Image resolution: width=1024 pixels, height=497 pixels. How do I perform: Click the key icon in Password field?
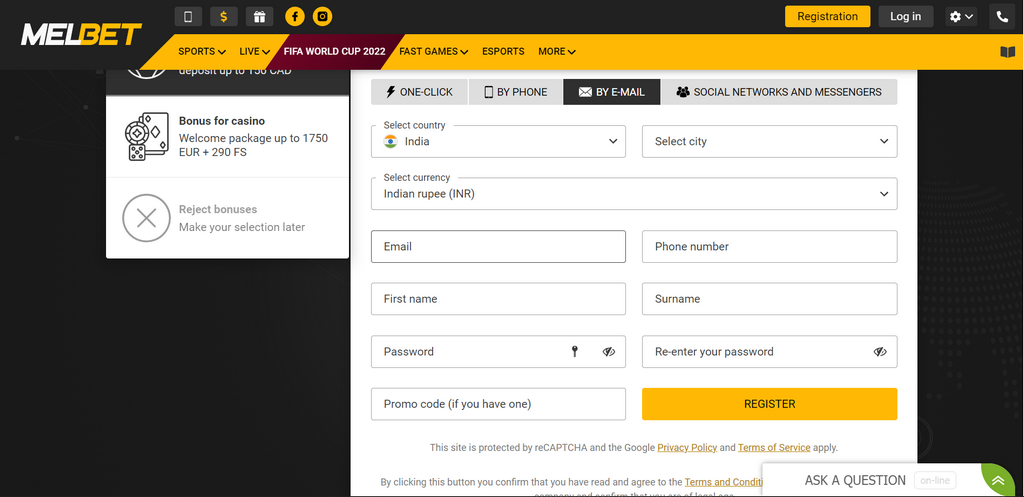tap(575, 351)
